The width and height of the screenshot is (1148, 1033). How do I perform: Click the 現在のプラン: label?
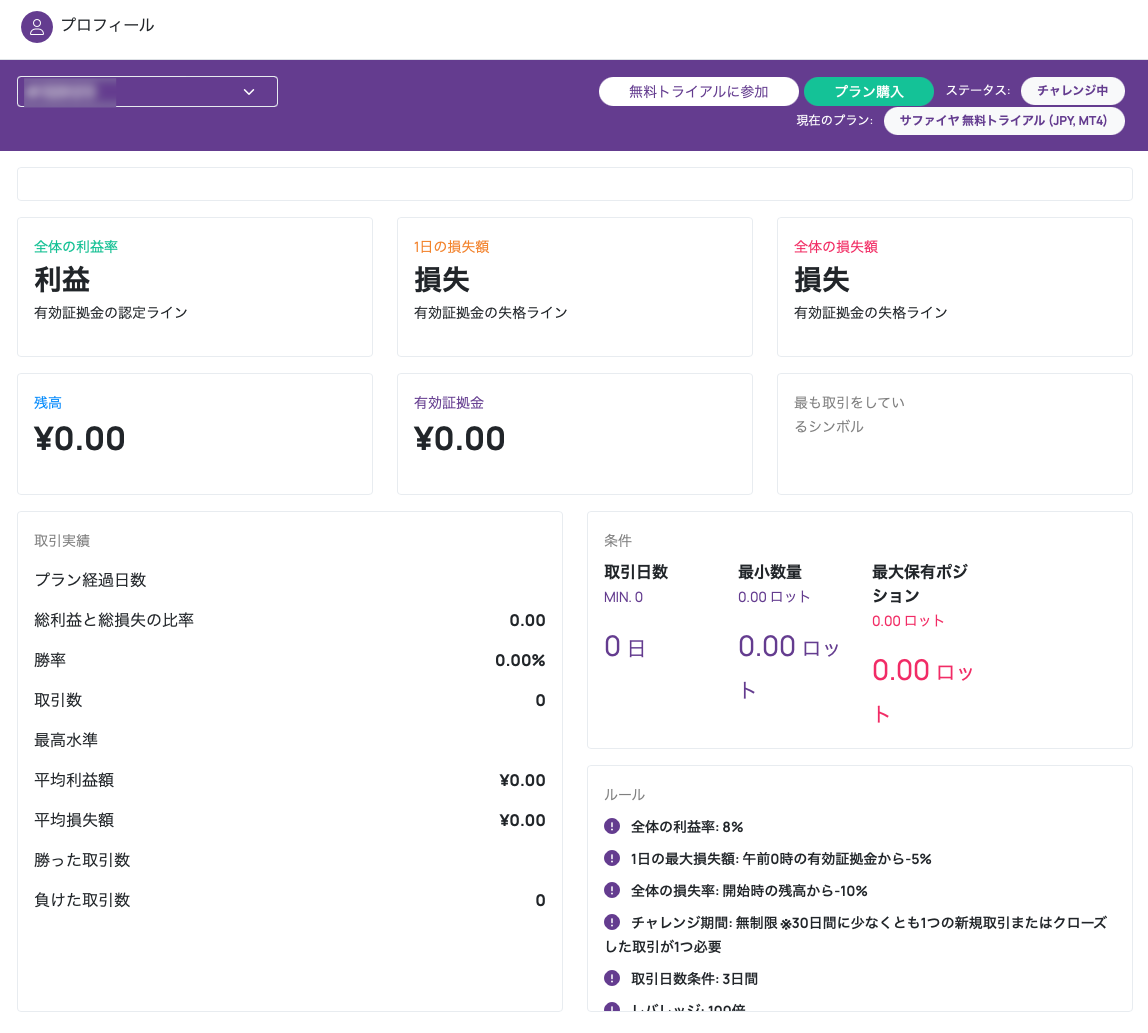point(835,120)
